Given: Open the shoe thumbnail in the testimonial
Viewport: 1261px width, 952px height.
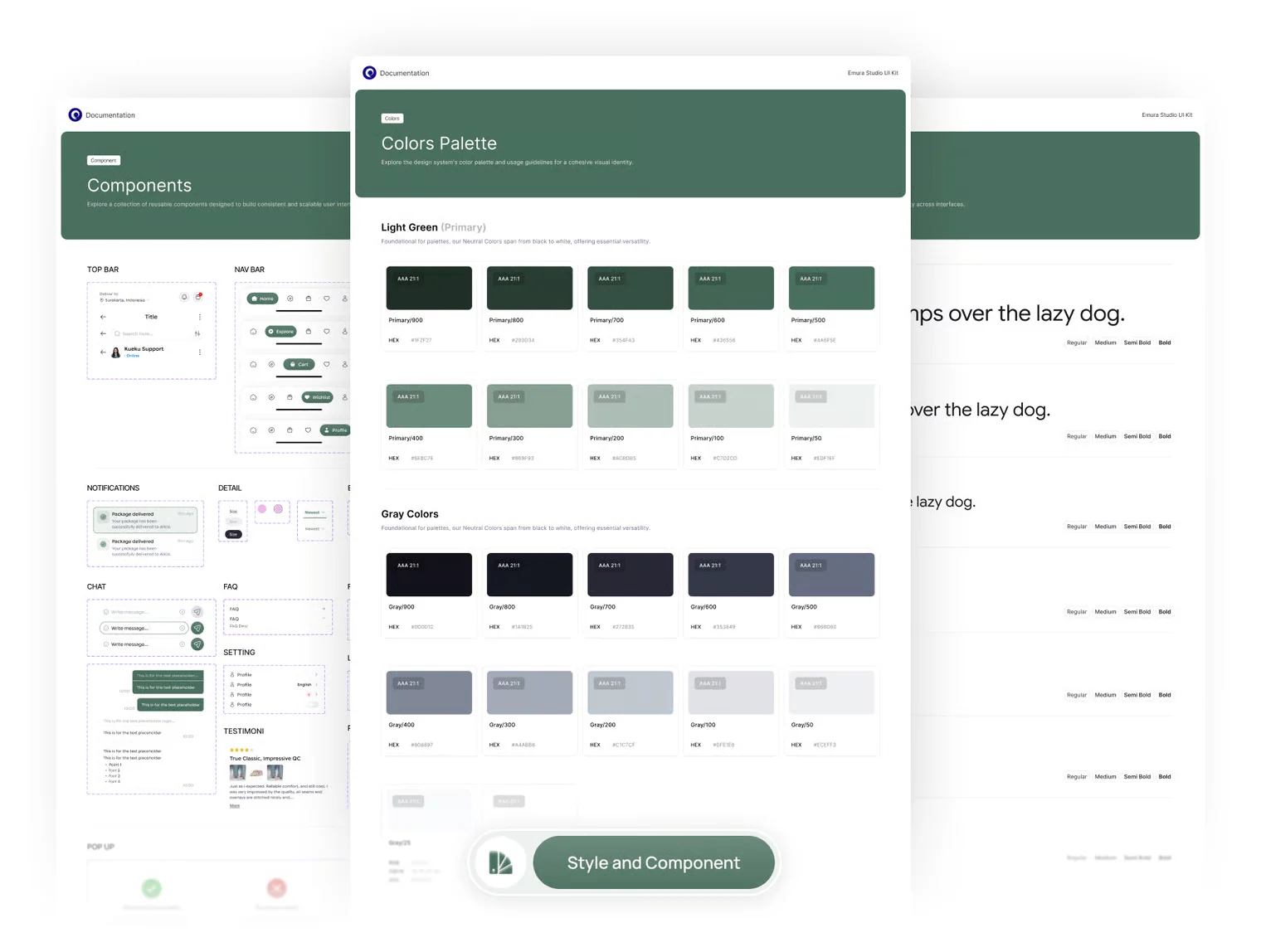Looking at the screenshot, I should (x=256, y=773).
